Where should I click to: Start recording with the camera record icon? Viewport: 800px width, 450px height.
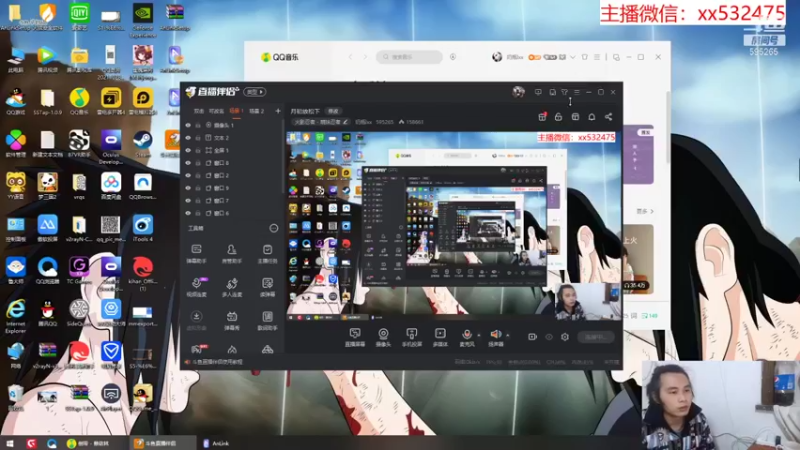tap(532, 337)
